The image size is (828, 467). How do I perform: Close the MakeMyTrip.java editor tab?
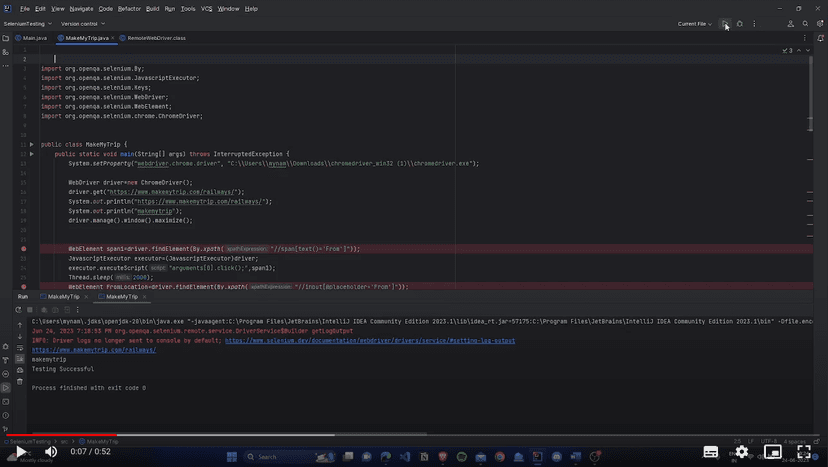(x=112, y=38)
